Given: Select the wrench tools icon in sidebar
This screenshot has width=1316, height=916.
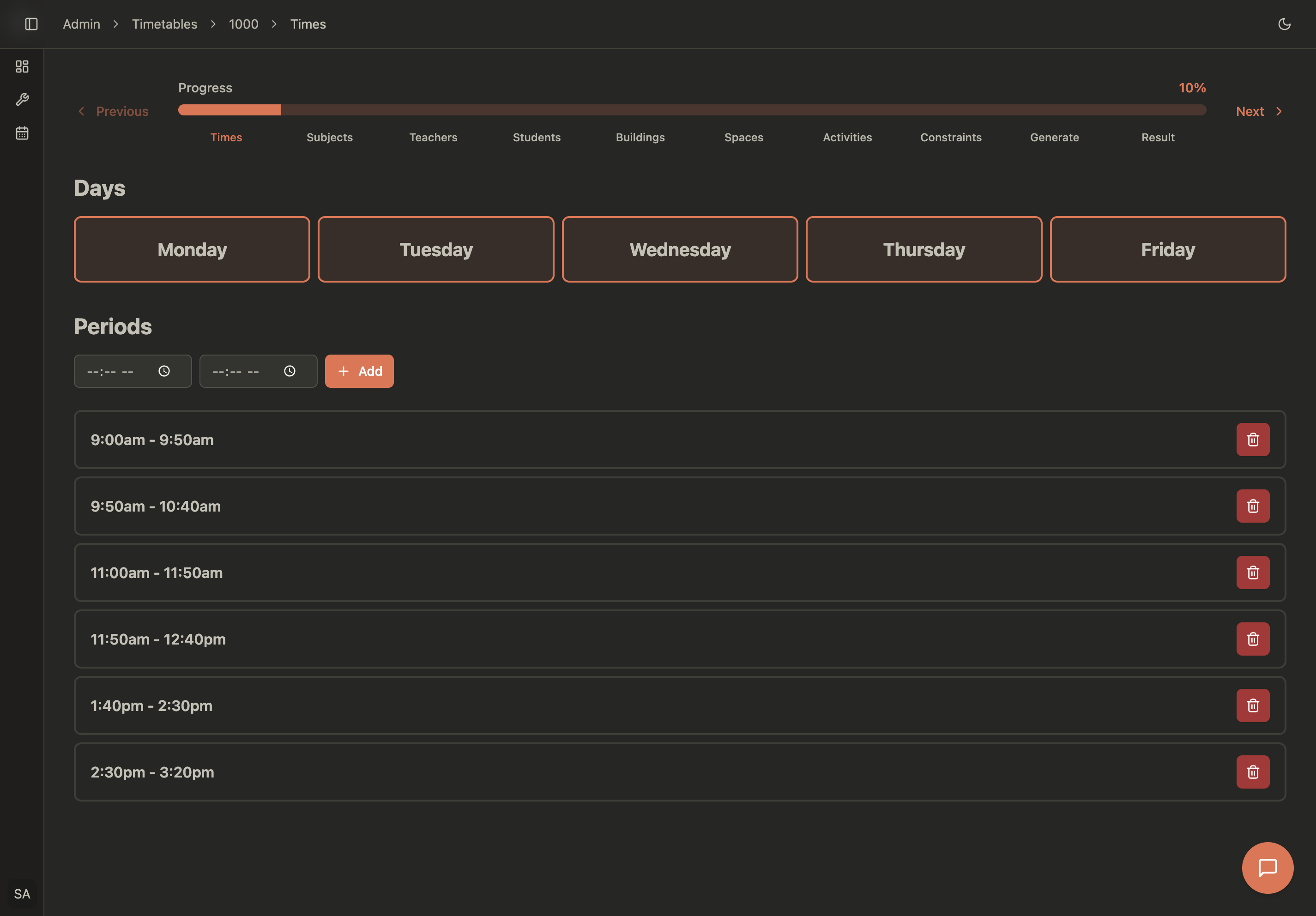Looking at the screenshot, I should pos(22,99).
